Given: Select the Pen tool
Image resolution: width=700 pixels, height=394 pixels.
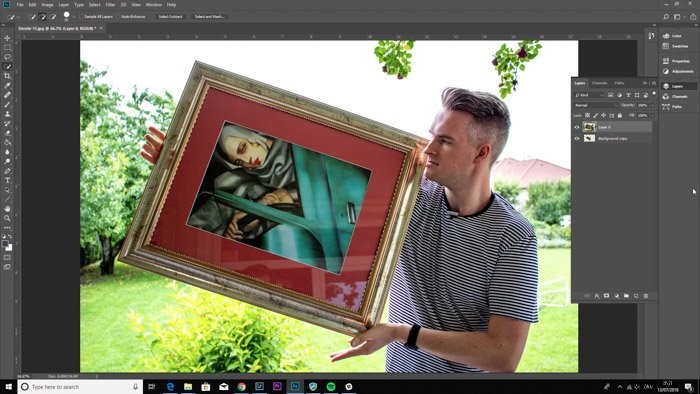Looking at the screenshot, I should (x=7, y=171).
